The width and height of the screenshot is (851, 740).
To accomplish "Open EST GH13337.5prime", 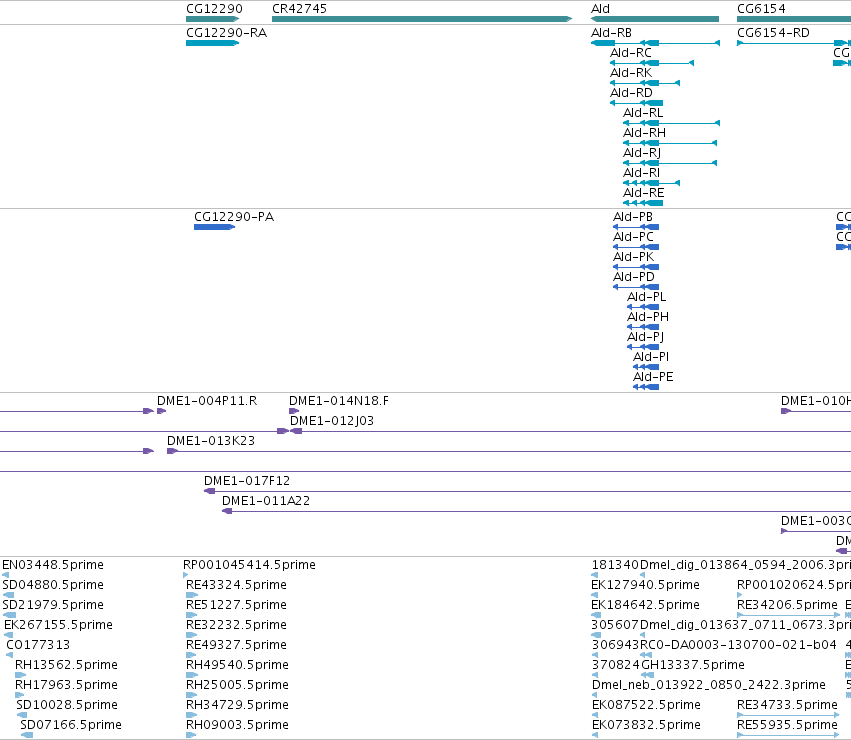I will [x=693, y=665].
